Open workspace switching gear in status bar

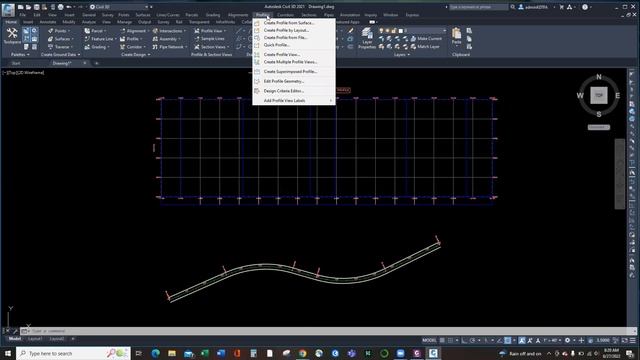(567, 340)
